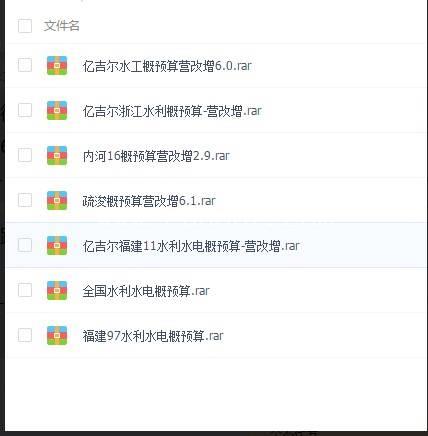
Task: Check the box for 亿吉尔水工概预算营改增6.0.rar
Action: pyautogui.click(x=25, y=65)
